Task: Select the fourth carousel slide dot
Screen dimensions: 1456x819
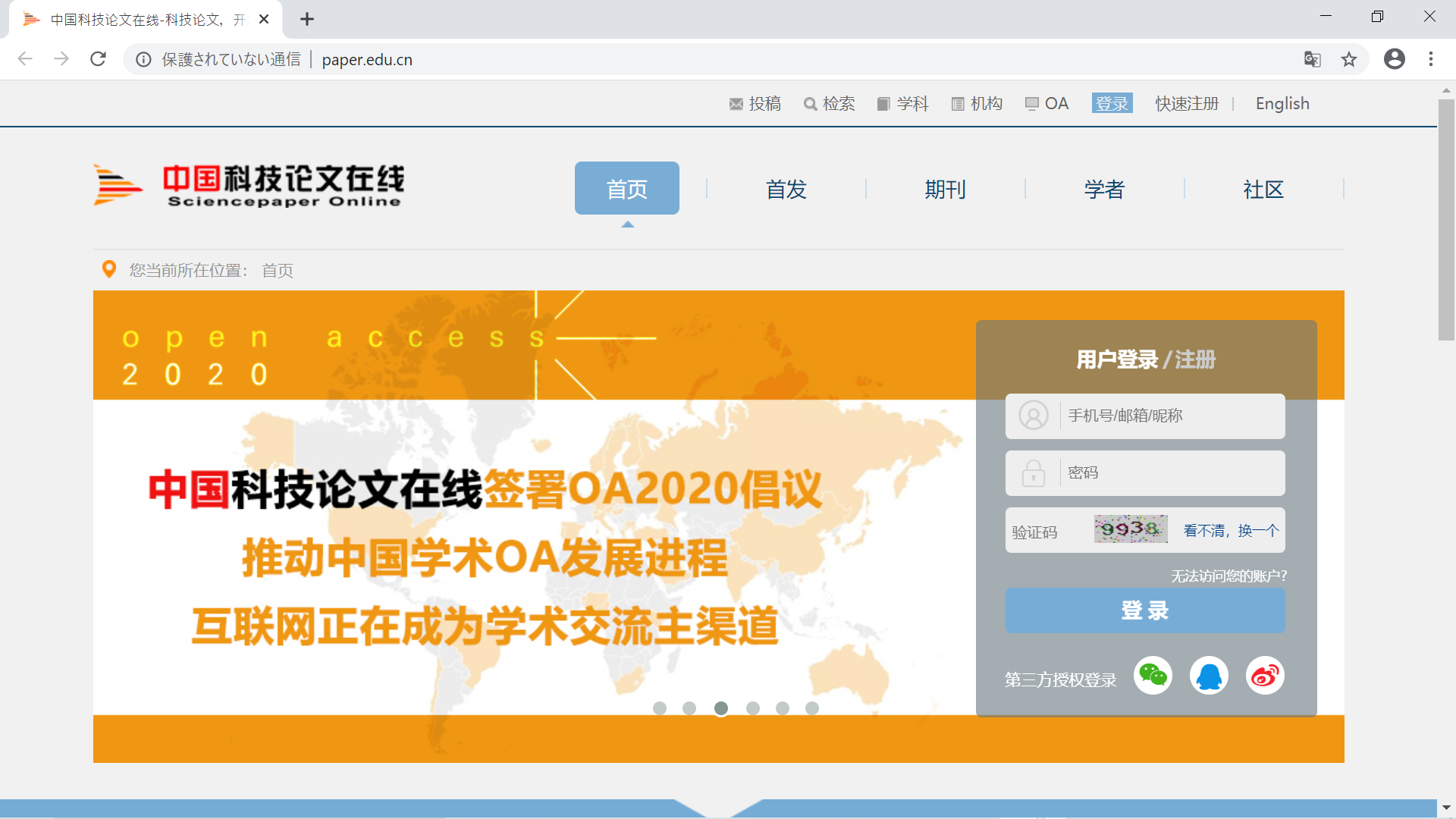Action: (753, 708)
